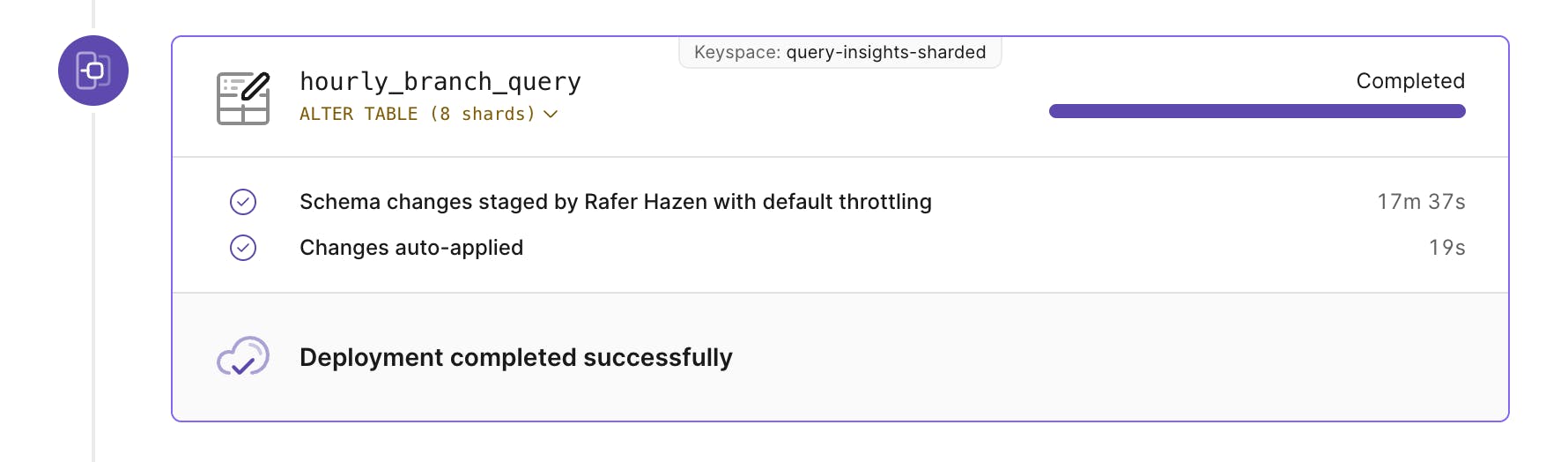Click the query-insights-sharded keyspace name
Screen dimensions: 1568x462
tap(885, 53)
